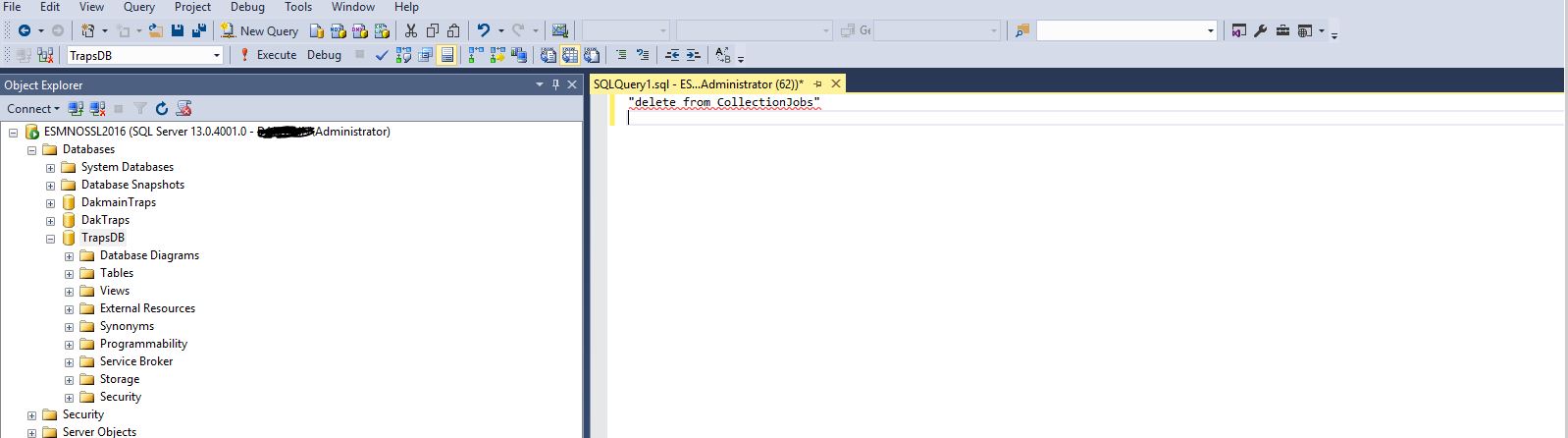Viewport: 1568px width, 438px height.
Task: Click Decrease Indent icon
Action: pos(671,55)
